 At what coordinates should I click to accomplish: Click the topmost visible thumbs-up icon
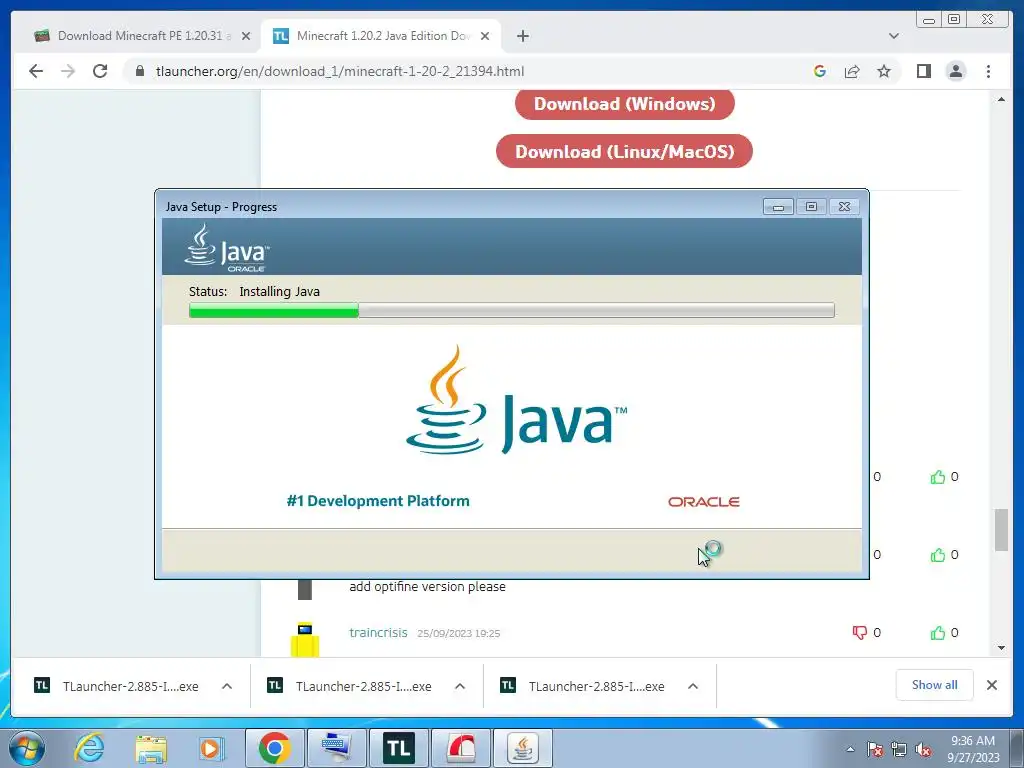click(938, 477)
